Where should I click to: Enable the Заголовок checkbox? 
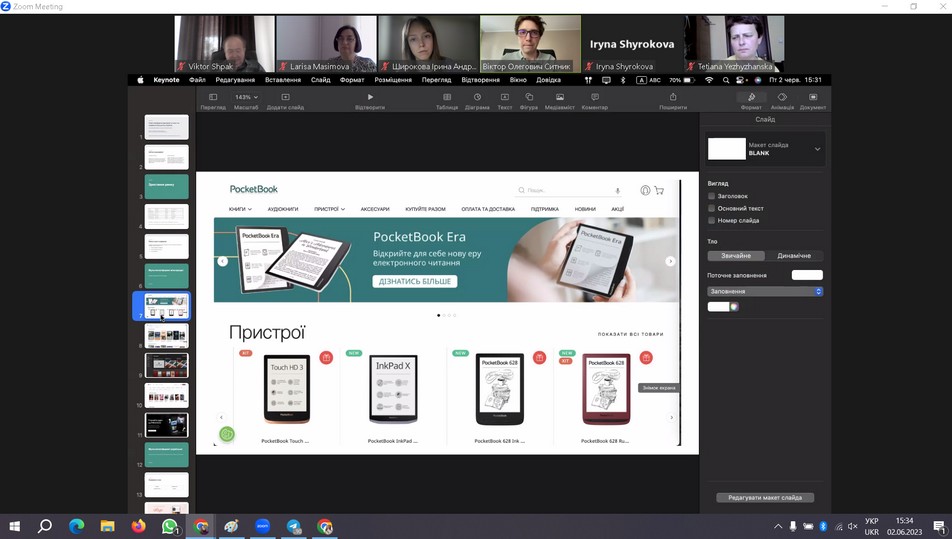tap(712, 196)
